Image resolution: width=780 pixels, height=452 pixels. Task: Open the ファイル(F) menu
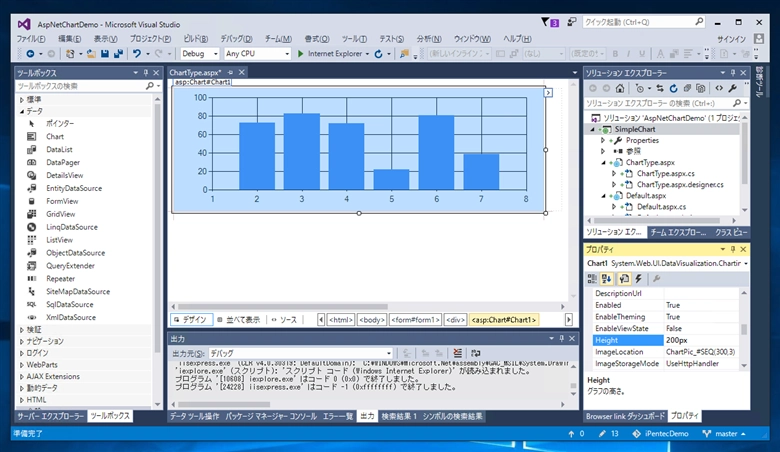(x=31, y=39)
